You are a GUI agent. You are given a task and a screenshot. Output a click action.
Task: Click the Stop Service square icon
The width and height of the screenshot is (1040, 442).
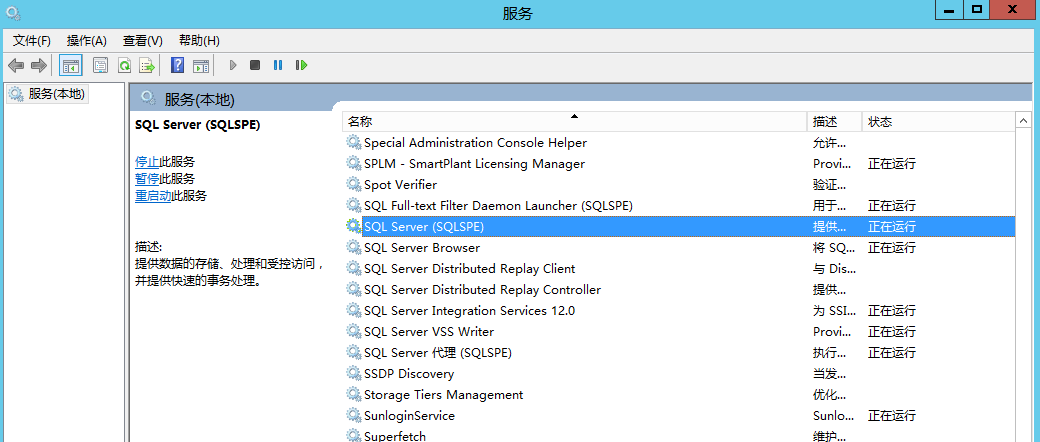point(255,65)
